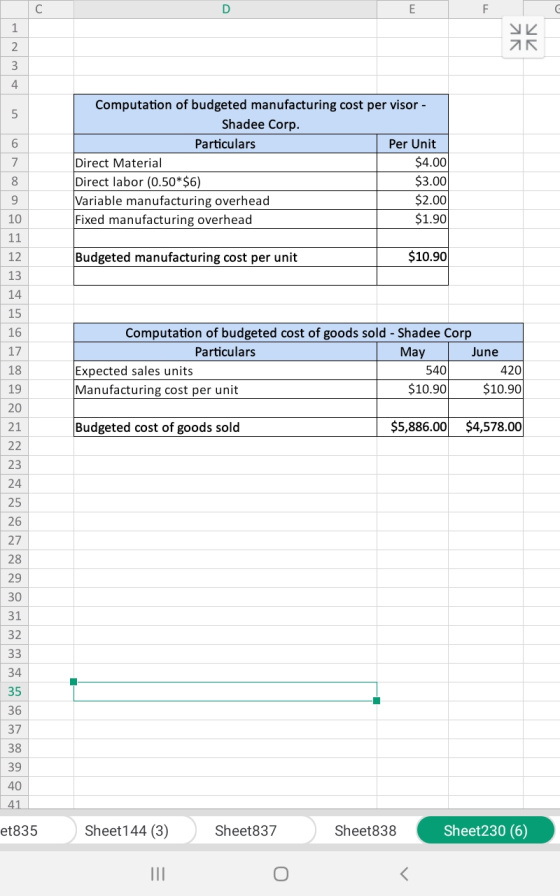Select row 21 header

tap(14, 427)
